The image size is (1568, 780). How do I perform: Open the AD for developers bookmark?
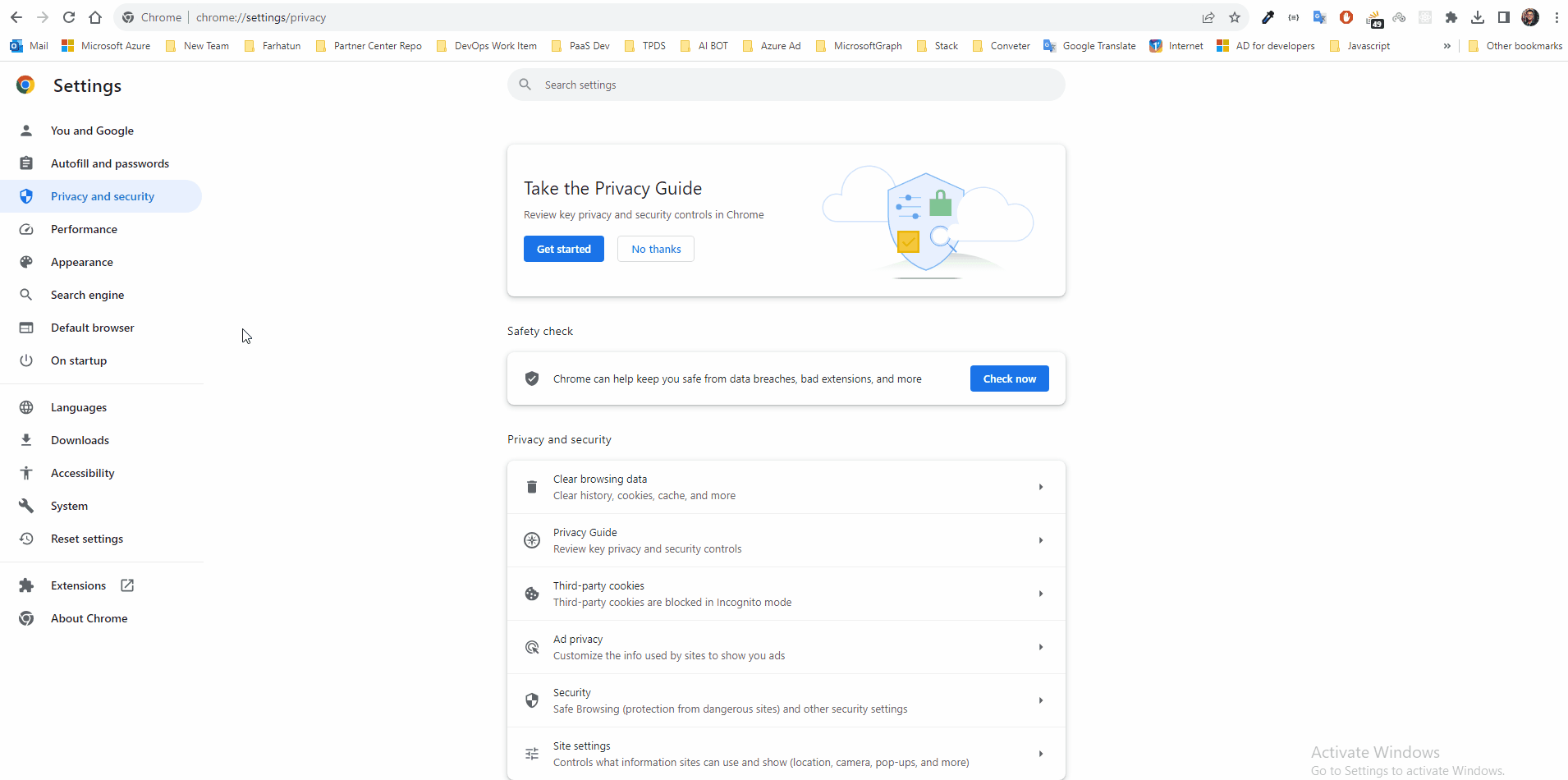click(1266, 46)
